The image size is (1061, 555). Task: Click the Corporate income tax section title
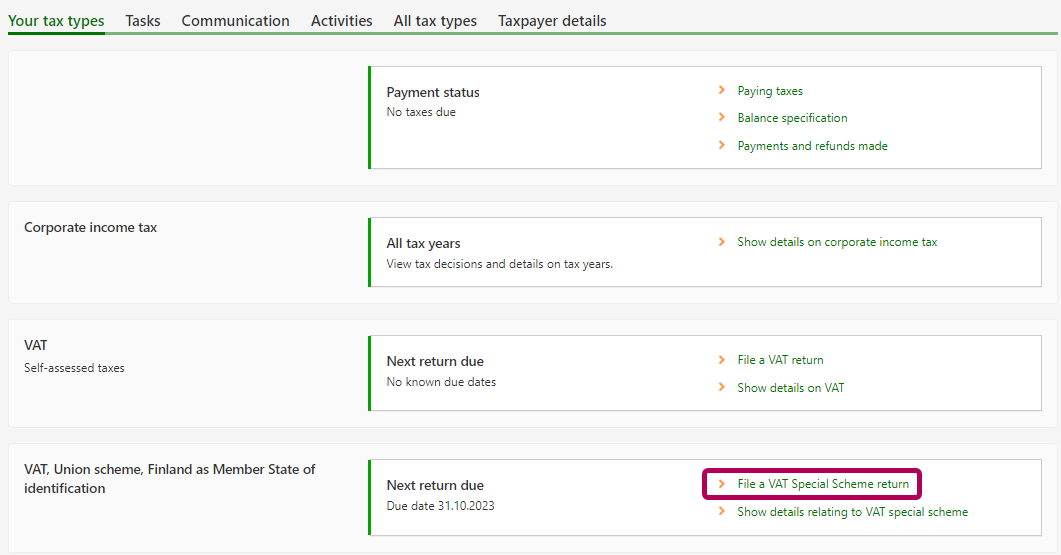90,227
